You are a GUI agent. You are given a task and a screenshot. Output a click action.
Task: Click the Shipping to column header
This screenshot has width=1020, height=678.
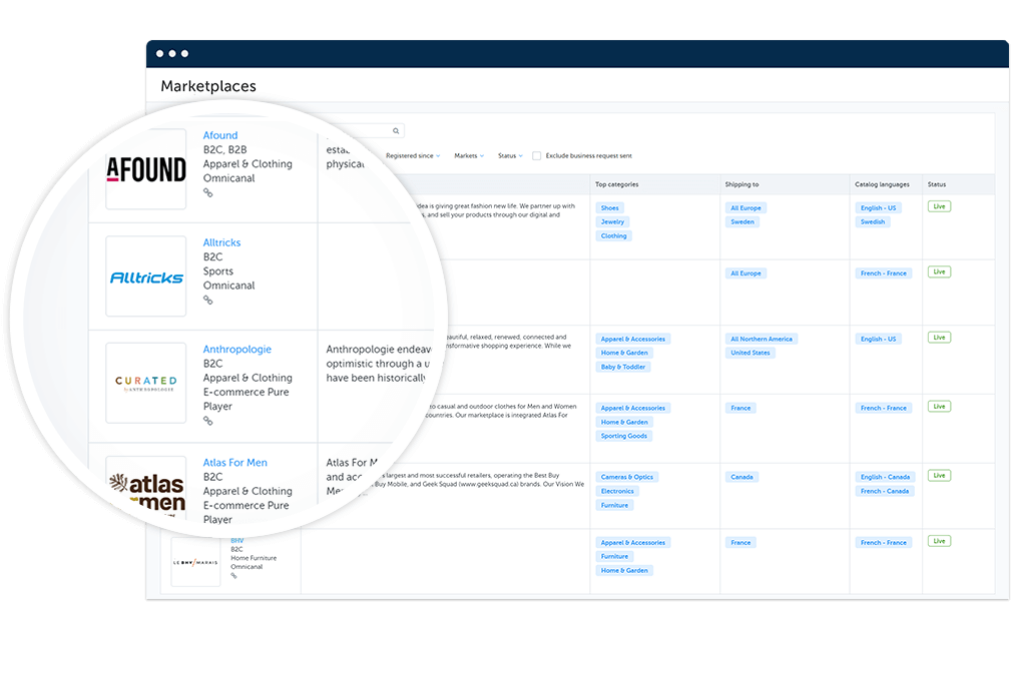744,185
